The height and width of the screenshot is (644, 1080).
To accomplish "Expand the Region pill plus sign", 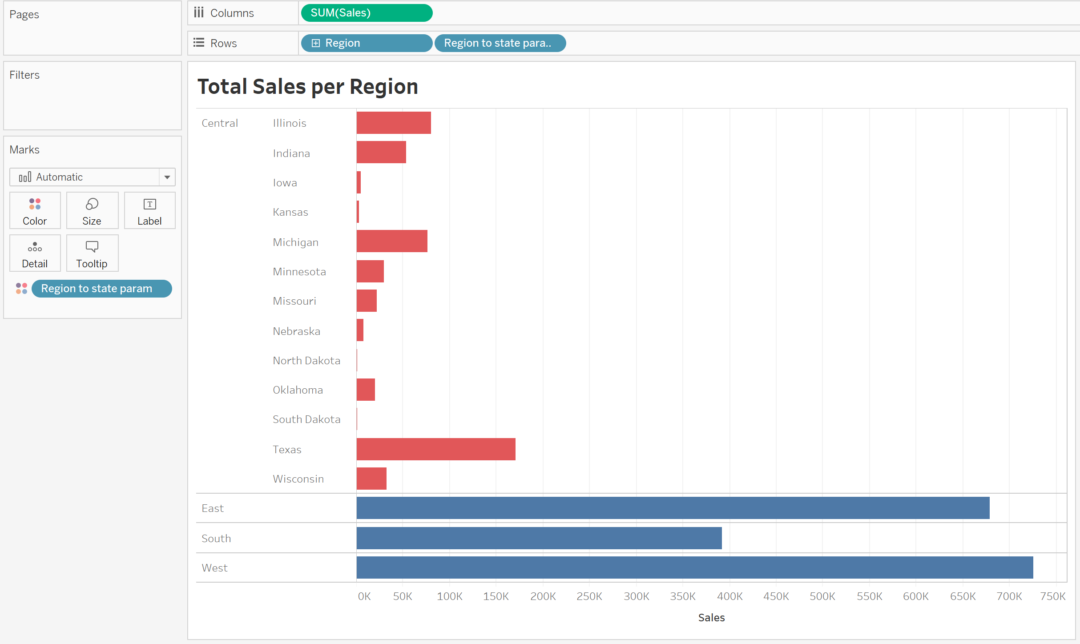I will (316, 43).
